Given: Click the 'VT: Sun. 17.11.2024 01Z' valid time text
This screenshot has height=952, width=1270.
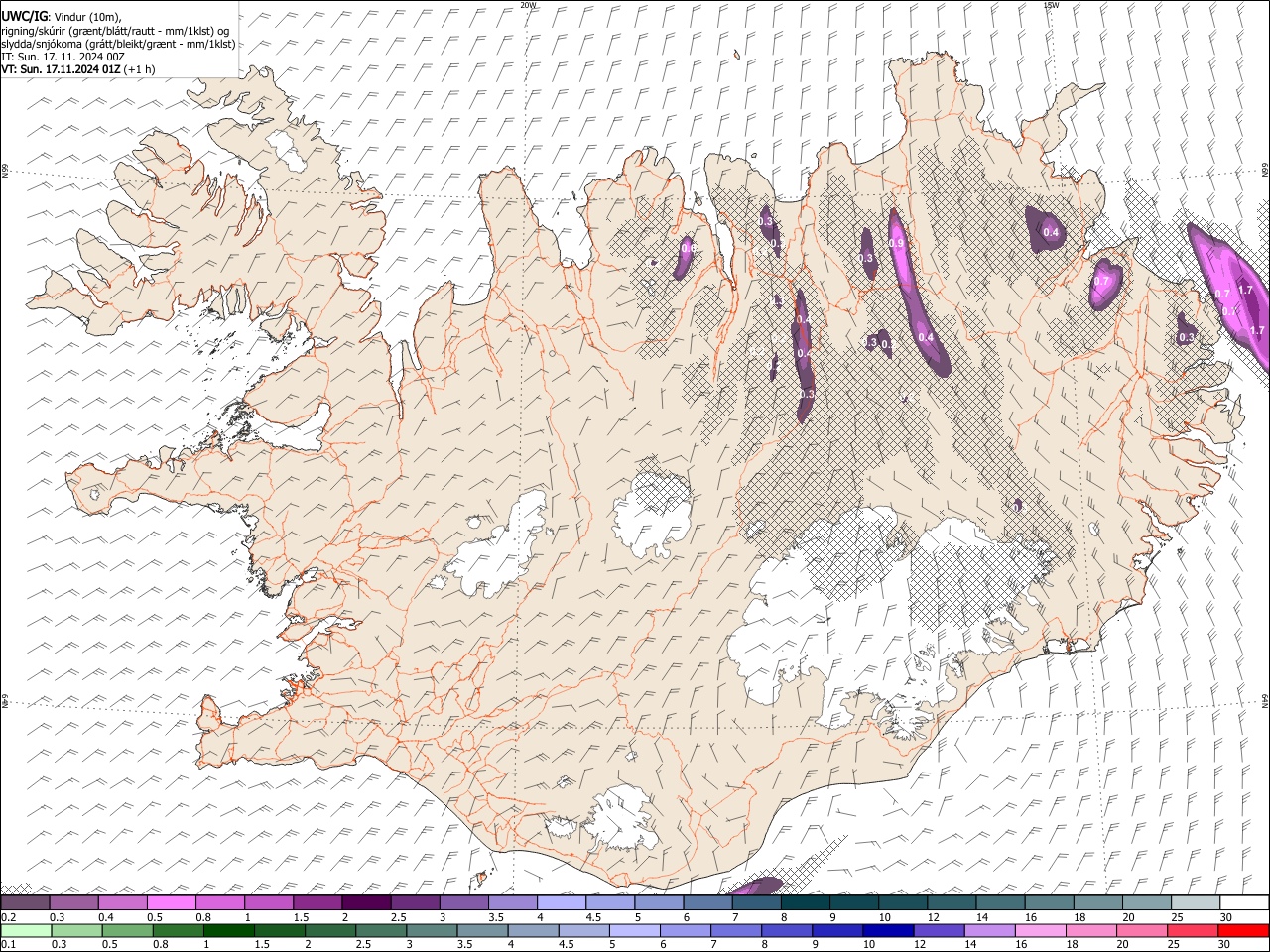Looking at the screenshot, I should click(x=62, y=69).
